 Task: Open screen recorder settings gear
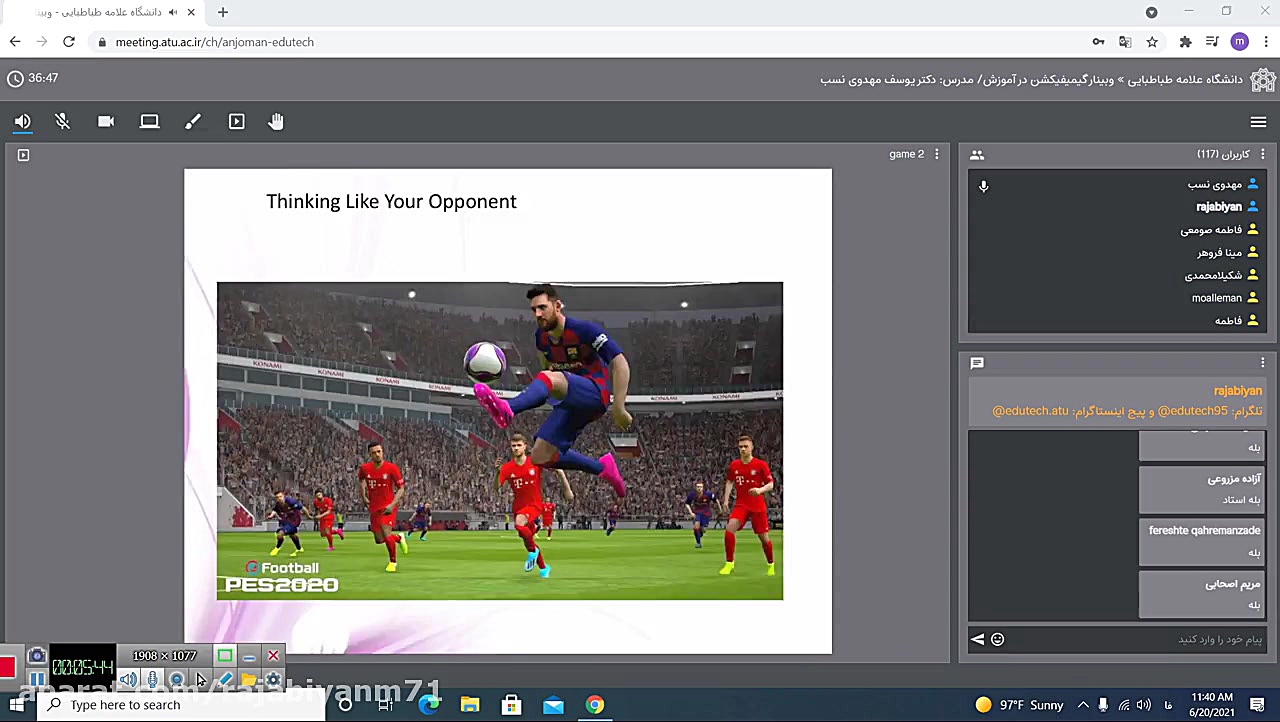point(273,680)
